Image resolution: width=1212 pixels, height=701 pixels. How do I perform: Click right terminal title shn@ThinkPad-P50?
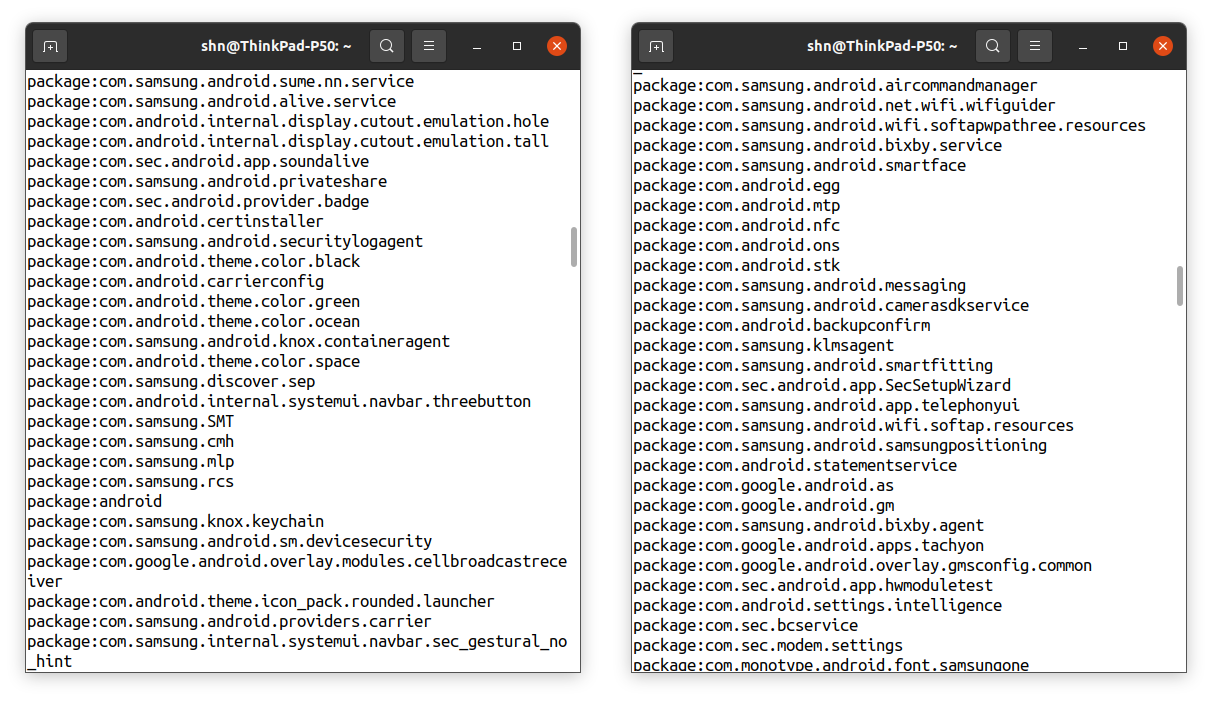pyautogui.click(x=882, y=46)
